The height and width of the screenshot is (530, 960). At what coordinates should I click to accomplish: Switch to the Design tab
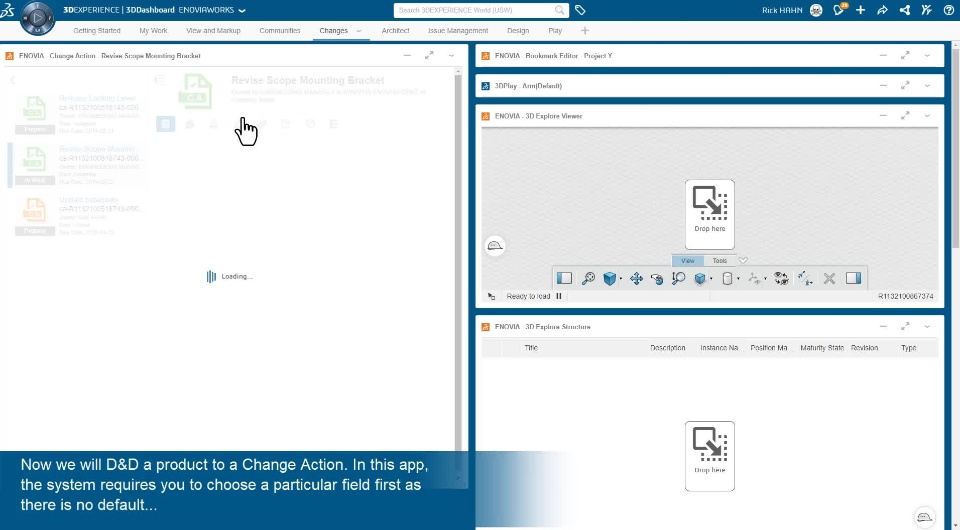pos(518,31)
